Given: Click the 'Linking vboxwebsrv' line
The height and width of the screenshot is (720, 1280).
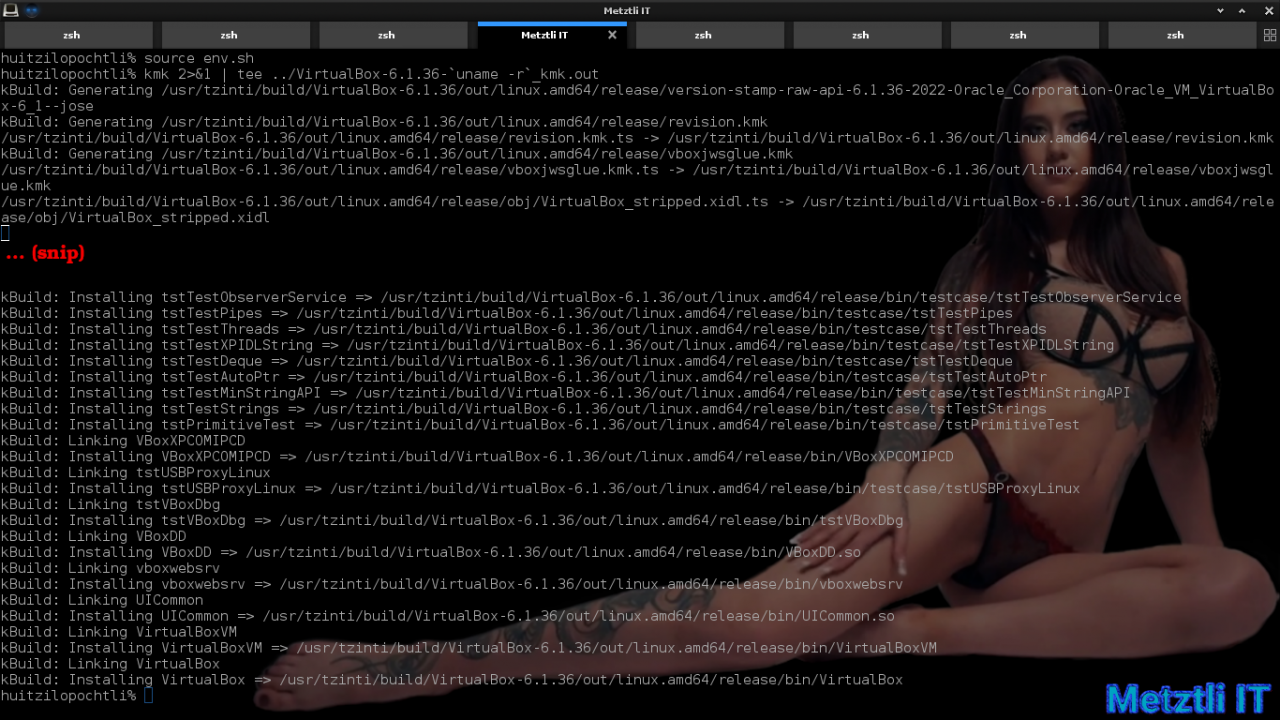Looking at the screenshot, I should (x=110, y=568).
